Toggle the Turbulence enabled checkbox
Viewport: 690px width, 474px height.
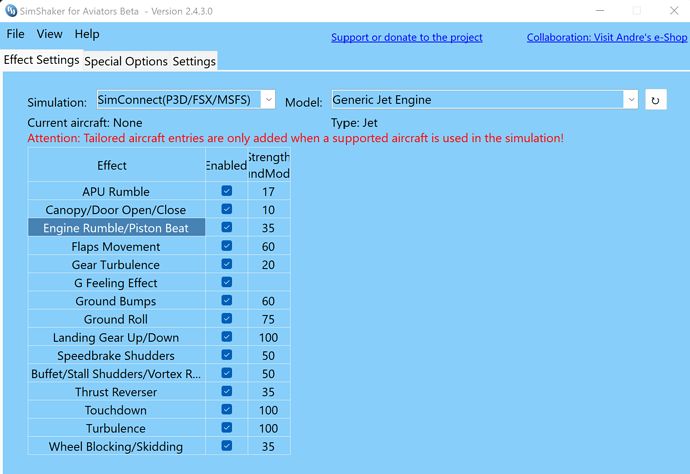[226, 428]
